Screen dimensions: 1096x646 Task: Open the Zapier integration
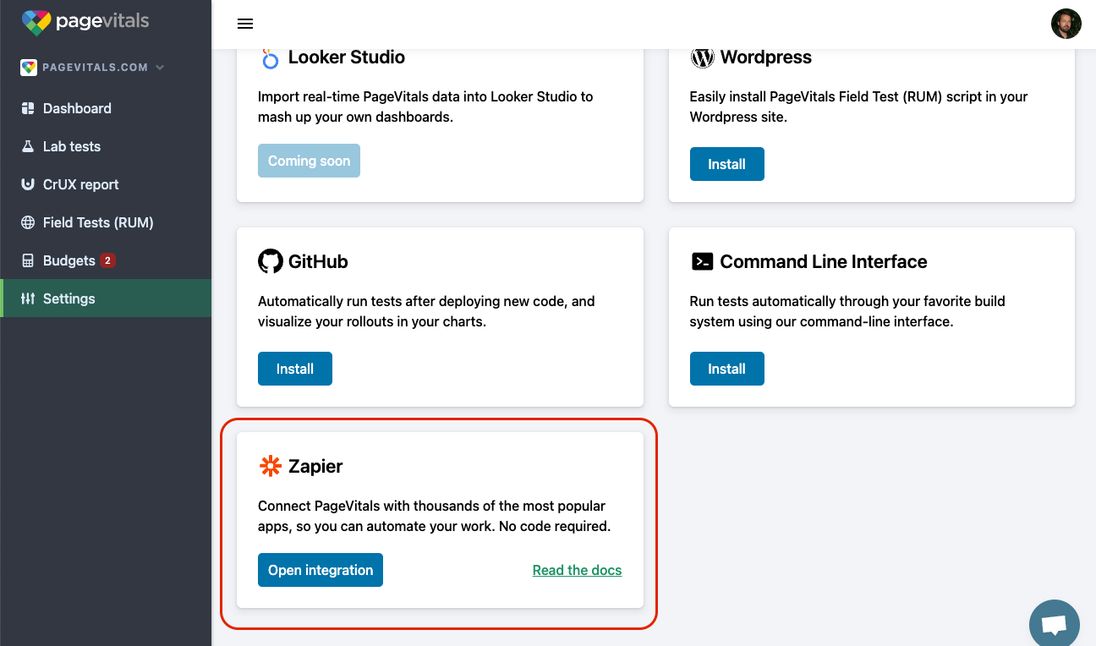[x=320, y=569]
